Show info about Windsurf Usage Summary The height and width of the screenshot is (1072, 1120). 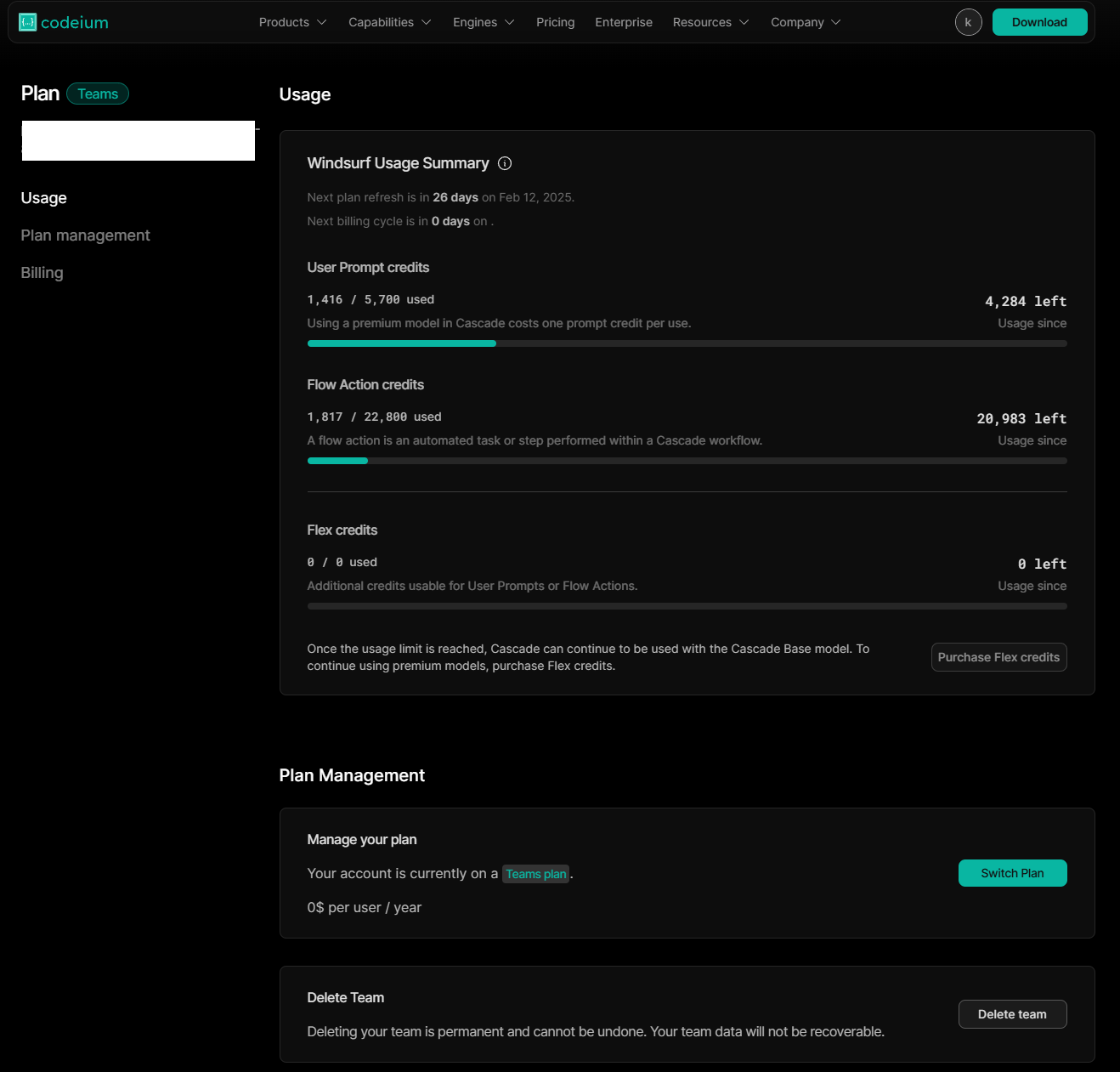tap(505, 163)
